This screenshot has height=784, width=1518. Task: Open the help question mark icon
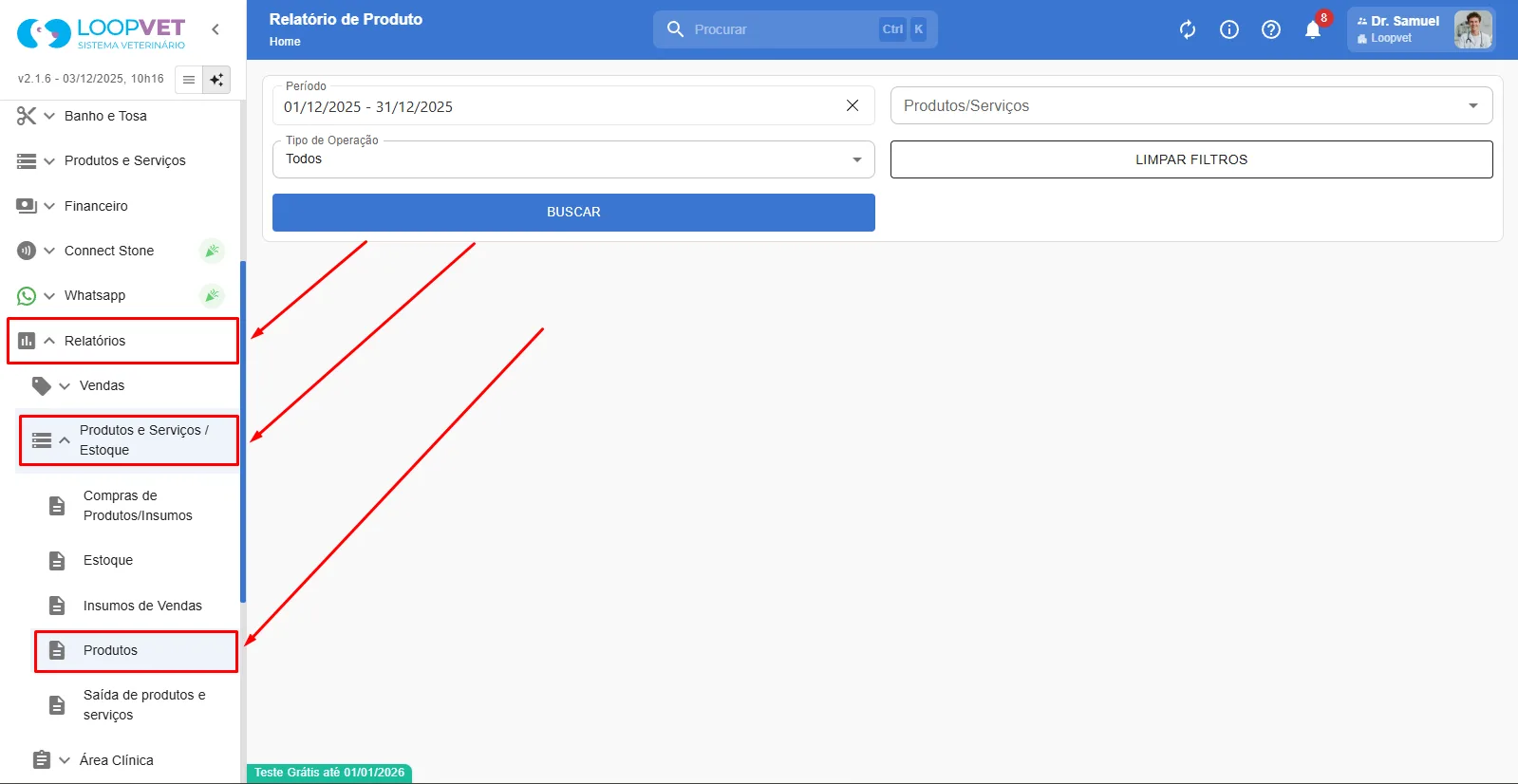[1271, 29]
